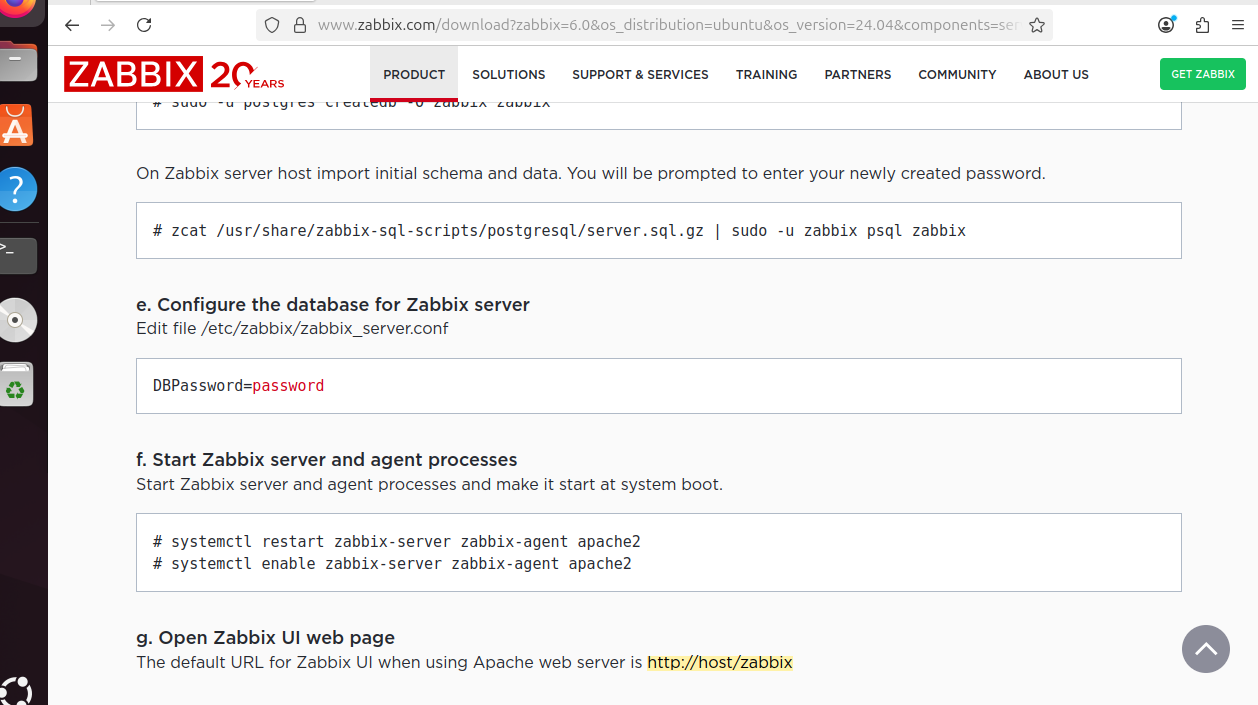
Task: Open the PRODUCT menu
Action: 414,74
